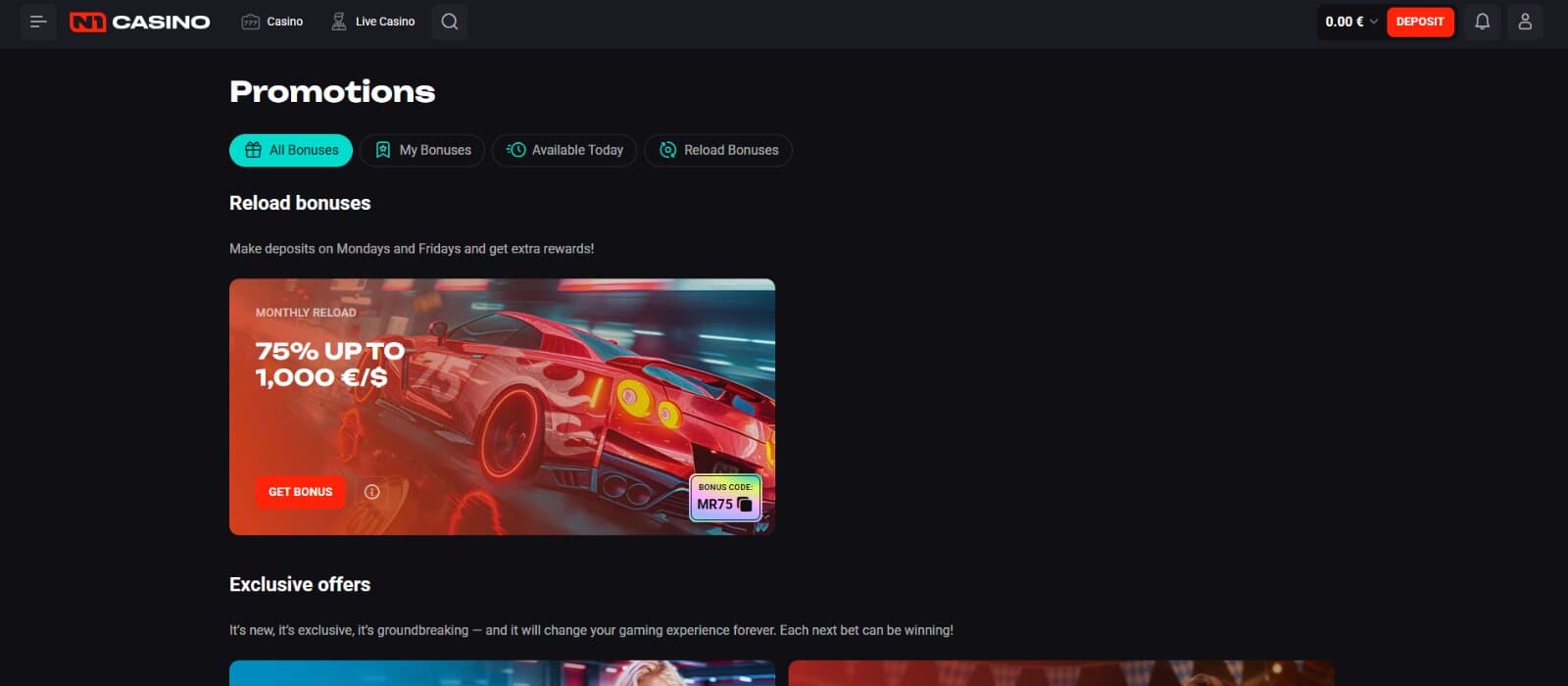Open the hamburger side menu

[x=38, y=22]
